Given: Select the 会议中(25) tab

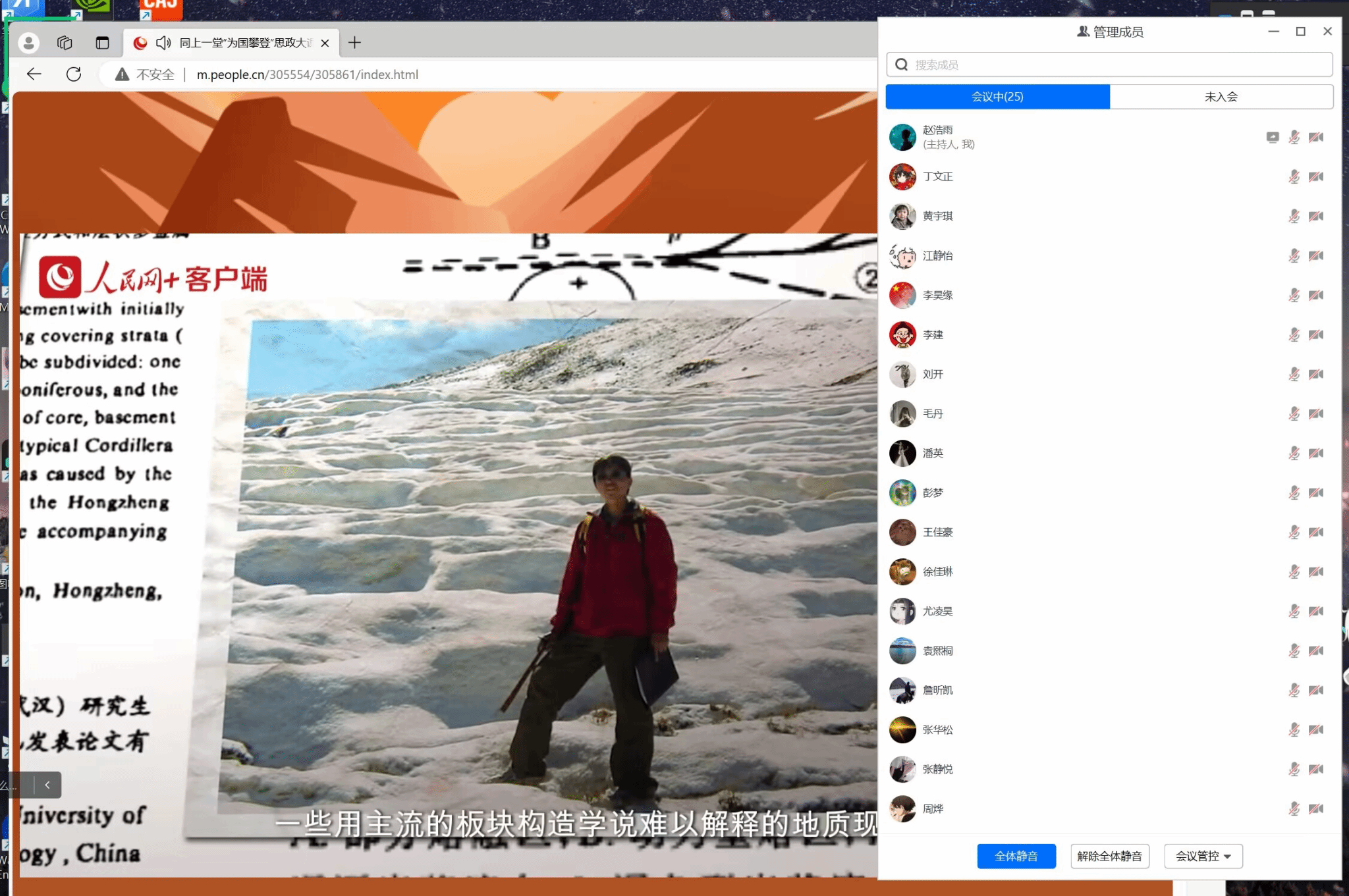Looking at the screenshot, I should pyautogui.click(x=997, y=97).
